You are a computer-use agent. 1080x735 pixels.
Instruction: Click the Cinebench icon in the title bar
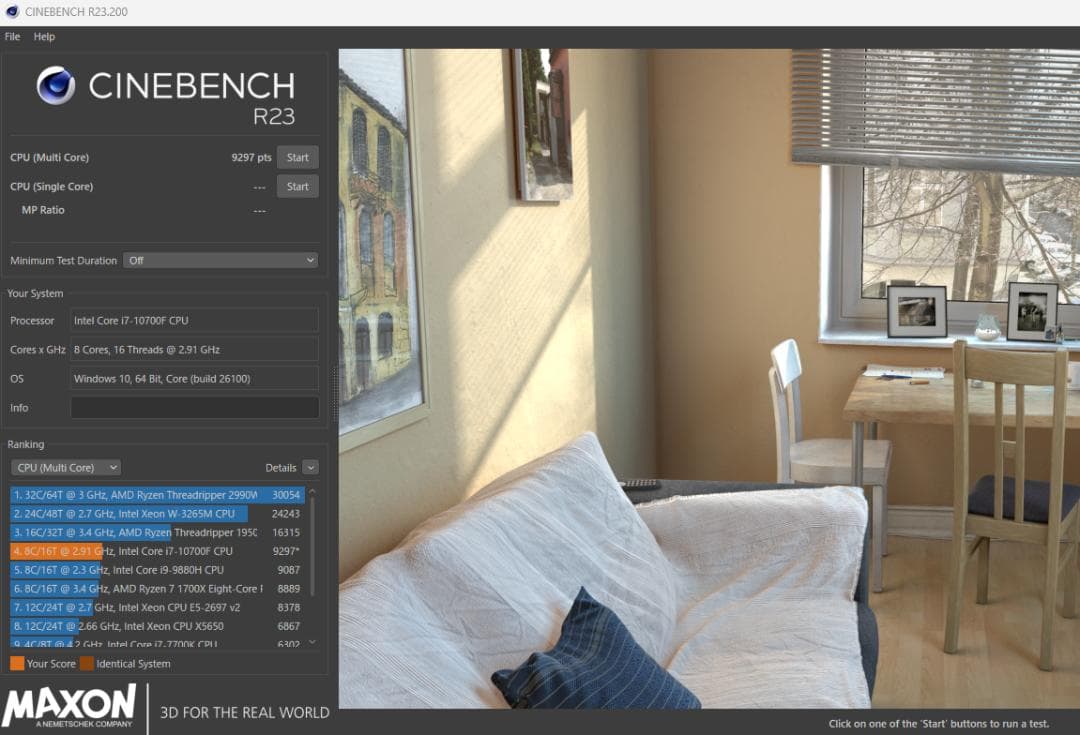tap(12, 12)
